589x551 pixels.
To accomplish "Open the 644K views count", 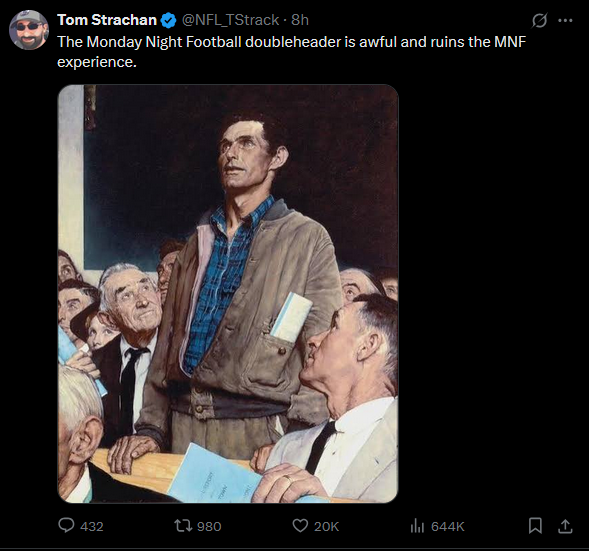I will (448, 526).
